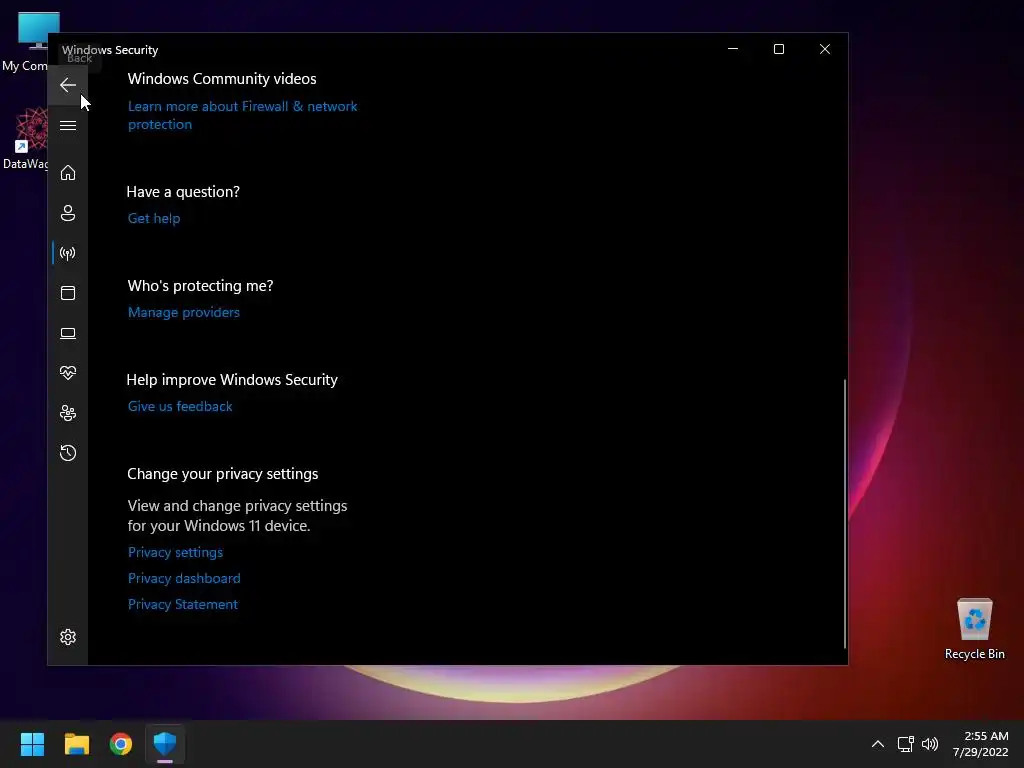The height and width of the screenshot is (768, 1024).
Task: Click the Have a question? heading
Action: coord(183,191)
